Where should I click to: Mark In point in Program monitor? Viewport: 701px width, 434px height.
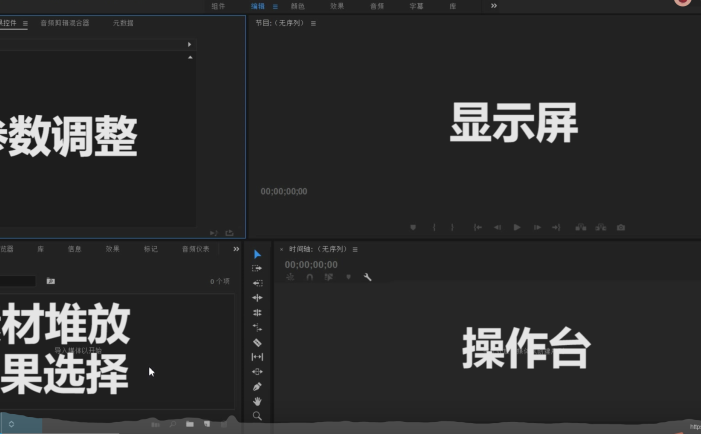[434, 228]
